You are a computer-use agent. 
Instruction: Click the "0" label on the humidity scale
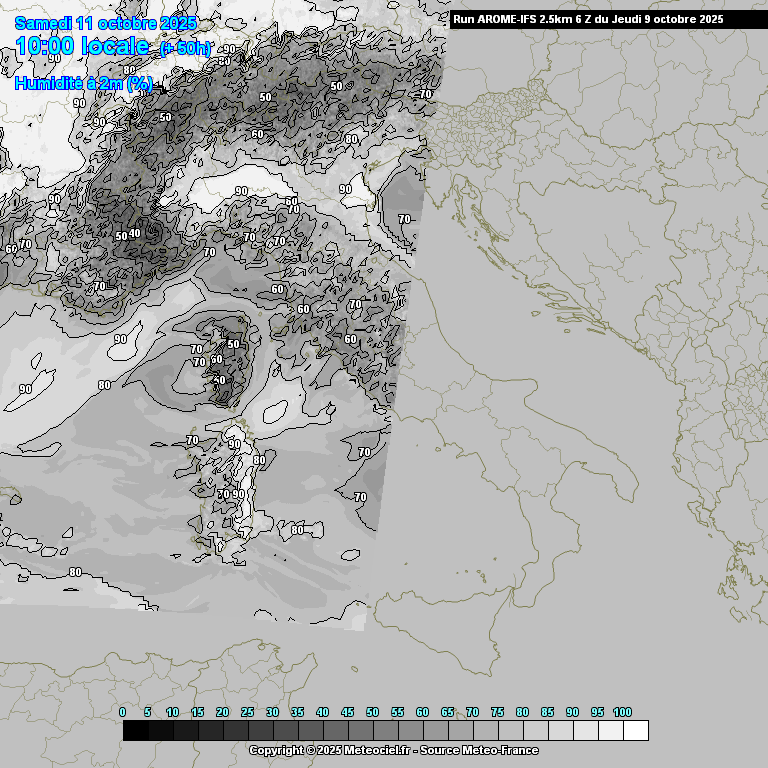(x=122, y=712)
